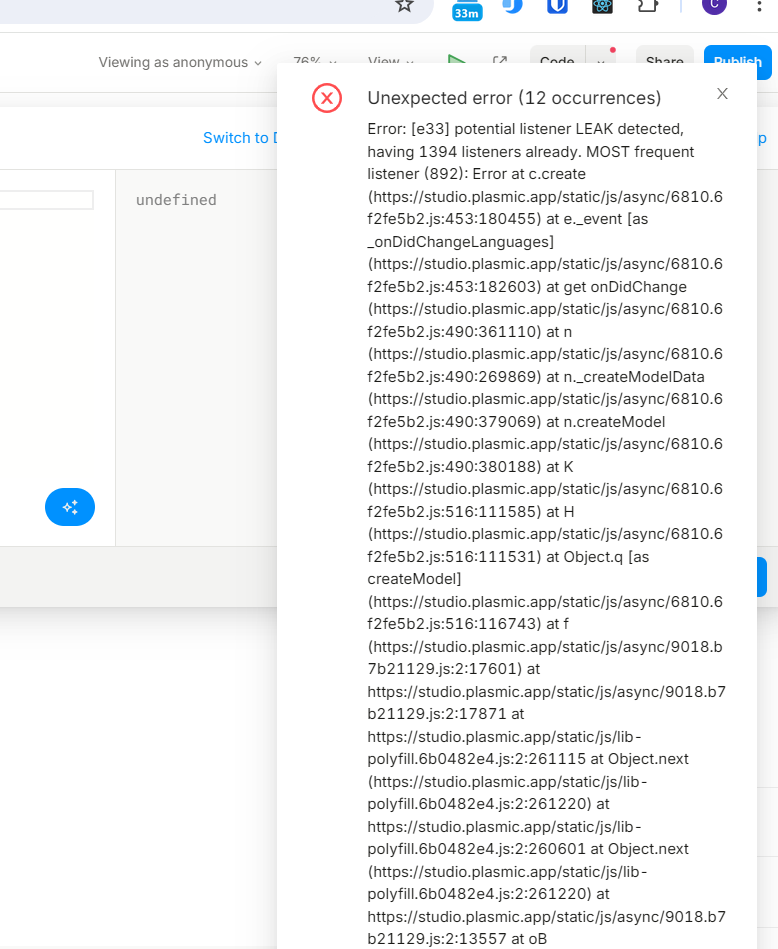Image resolution: width=778 pixels, height=949 pixels.
Task: Expand the Viewing as anonymous dropdown
Action: pyautogui.click(x=180, y=62)
